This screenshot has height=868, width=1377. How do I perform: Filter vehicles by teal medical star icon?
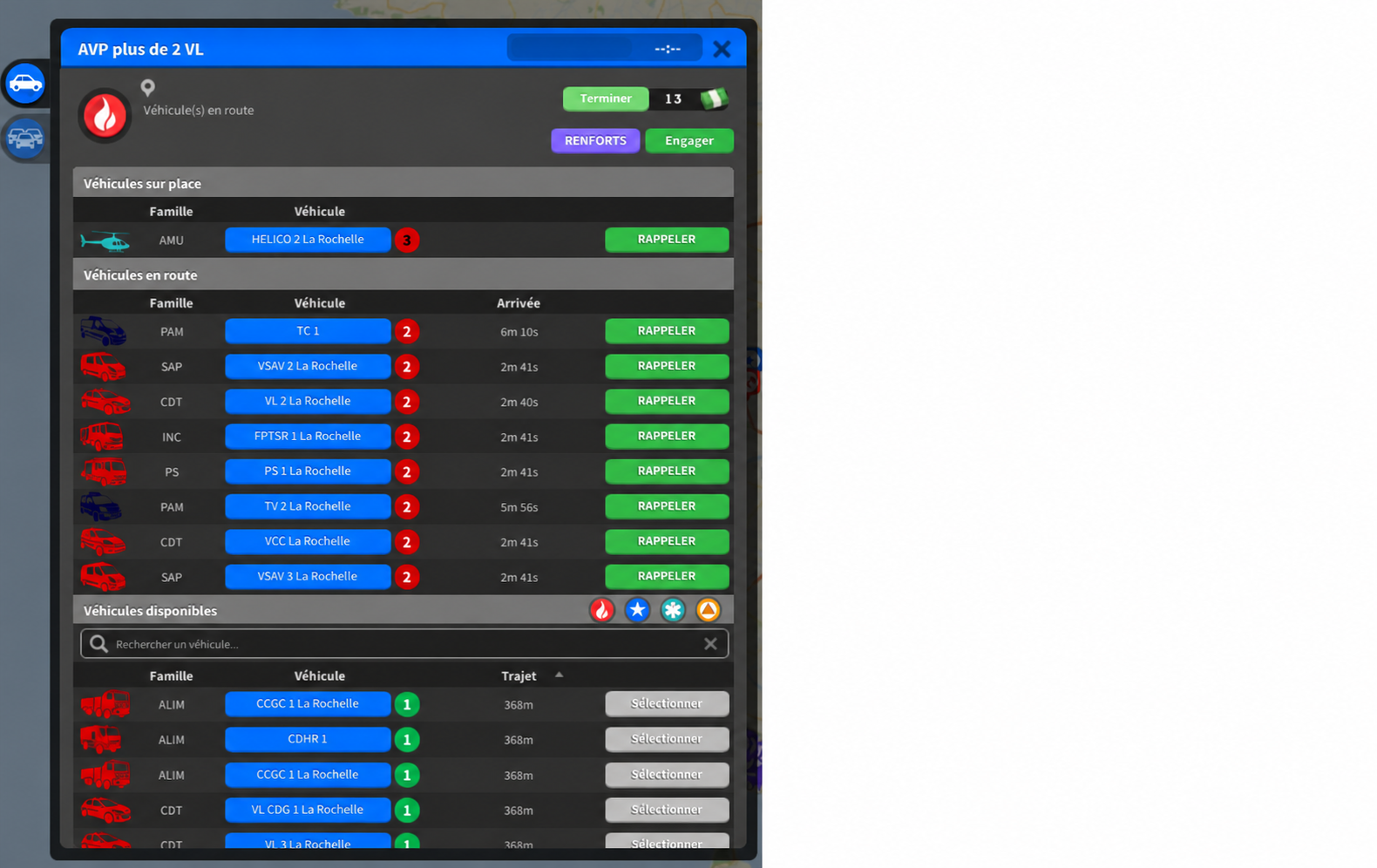point(673,610)
